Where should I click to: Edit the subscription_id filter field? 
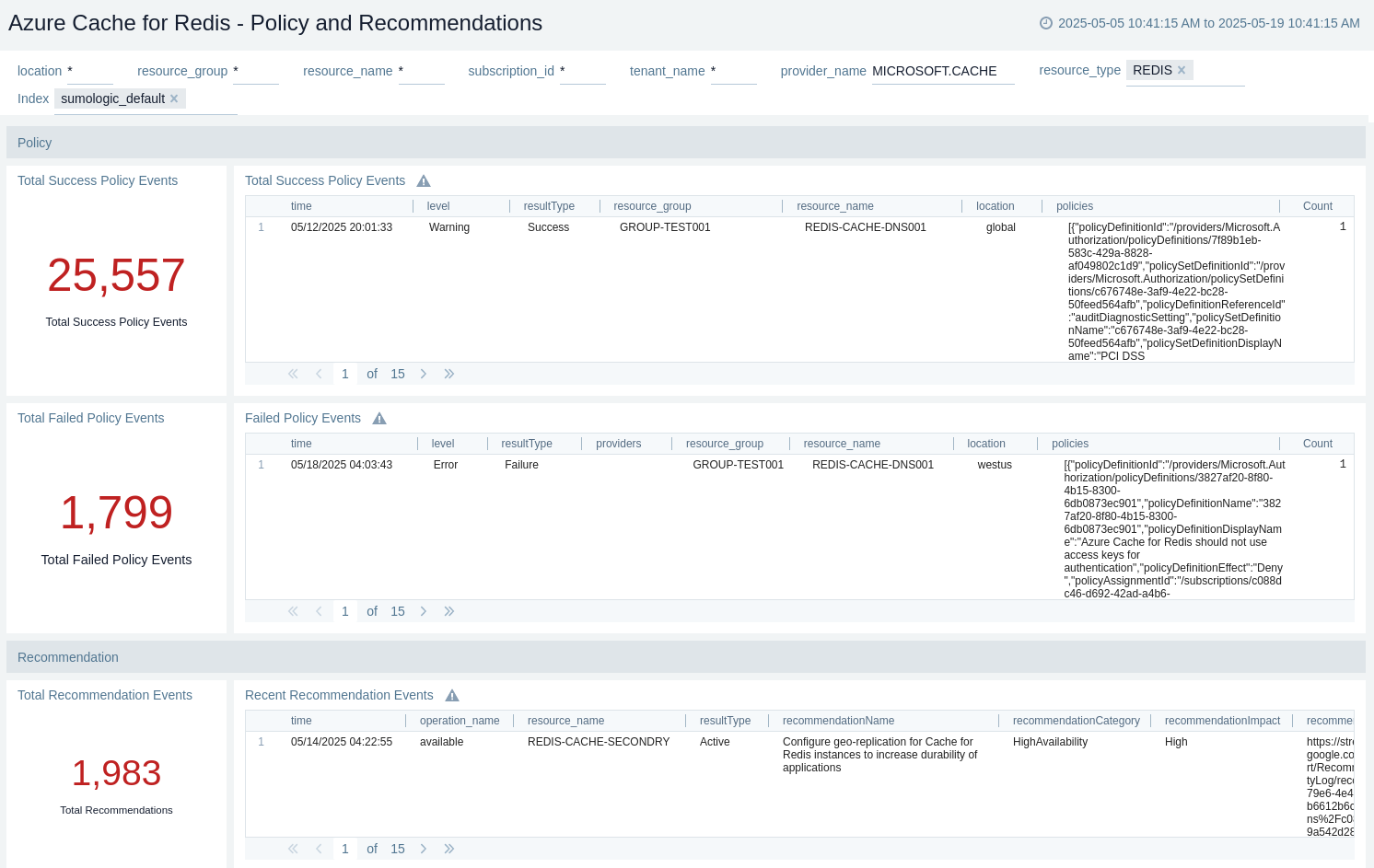click(583, 71)
